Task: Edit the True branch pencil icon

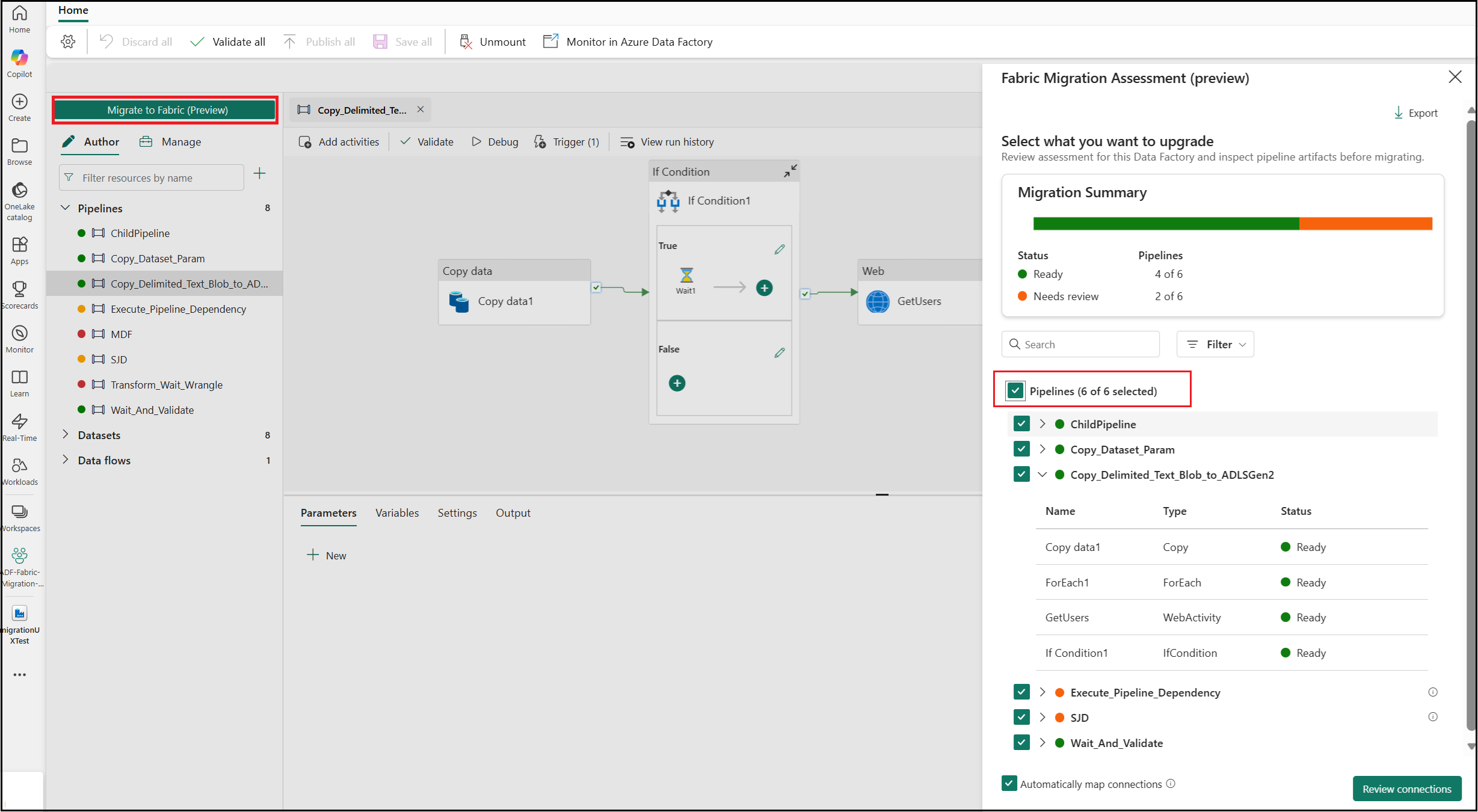Action: [780, 249]
